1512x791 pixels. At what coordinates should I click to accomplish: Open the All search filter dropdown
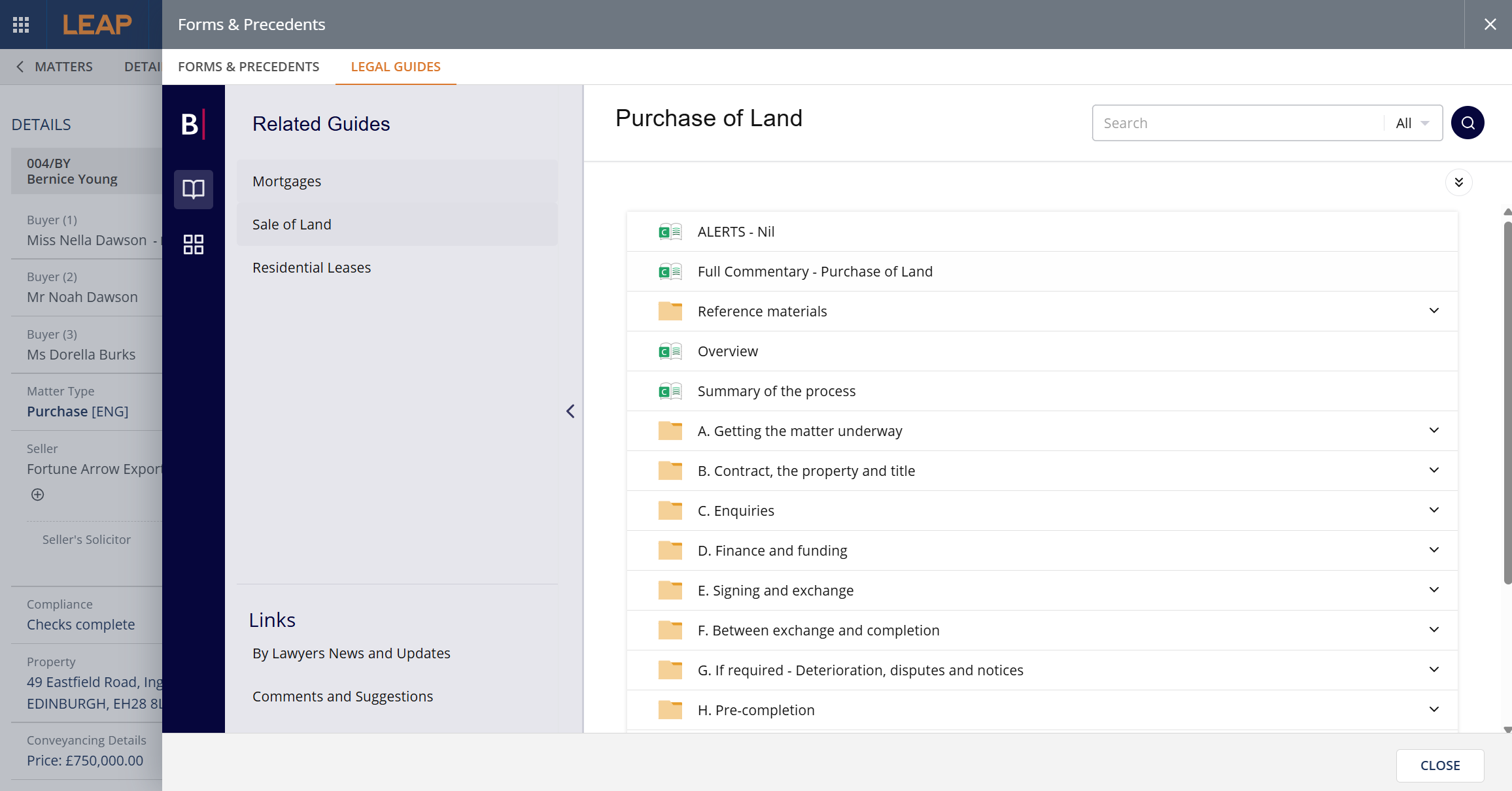(x=1413, y=124)
